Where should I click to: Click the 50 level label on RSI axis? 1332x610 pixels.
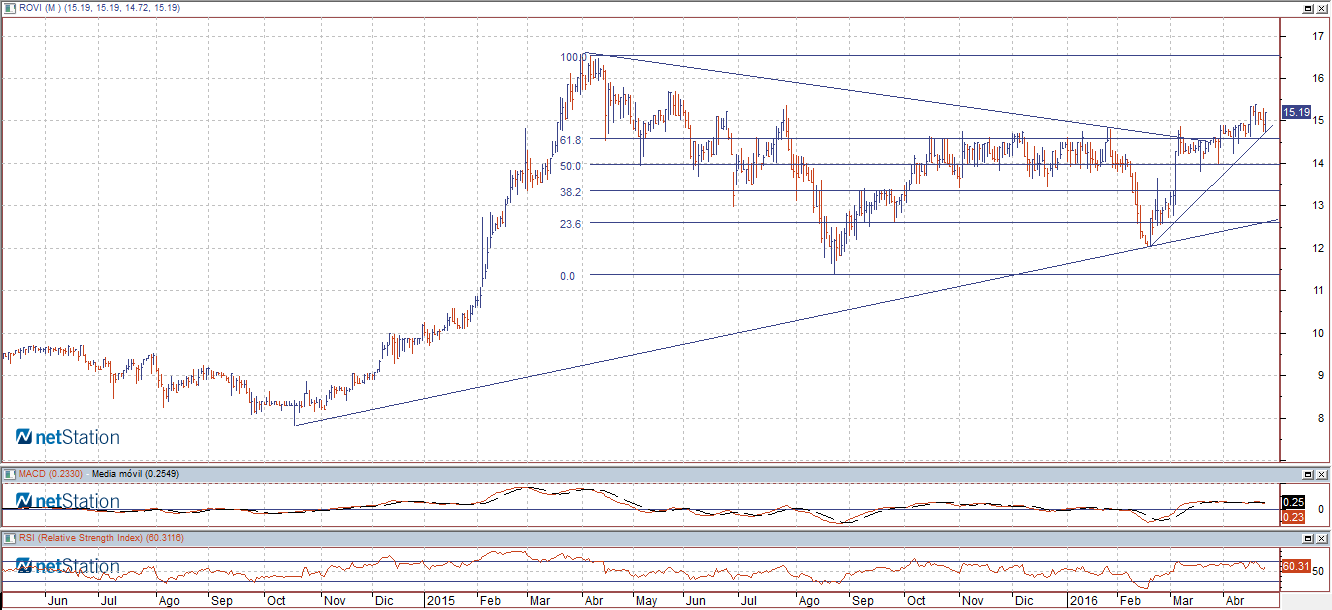1320,572
